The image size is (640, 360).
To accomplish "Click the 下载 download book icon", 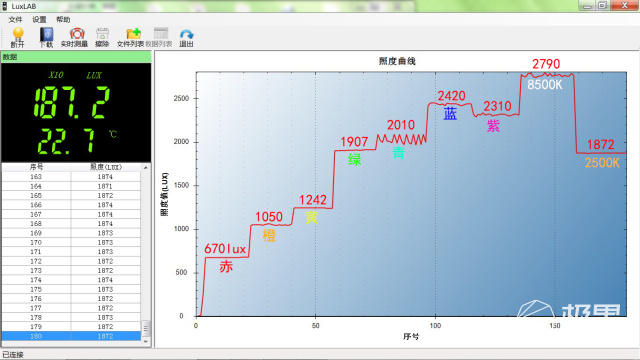I will coord(46,34).
